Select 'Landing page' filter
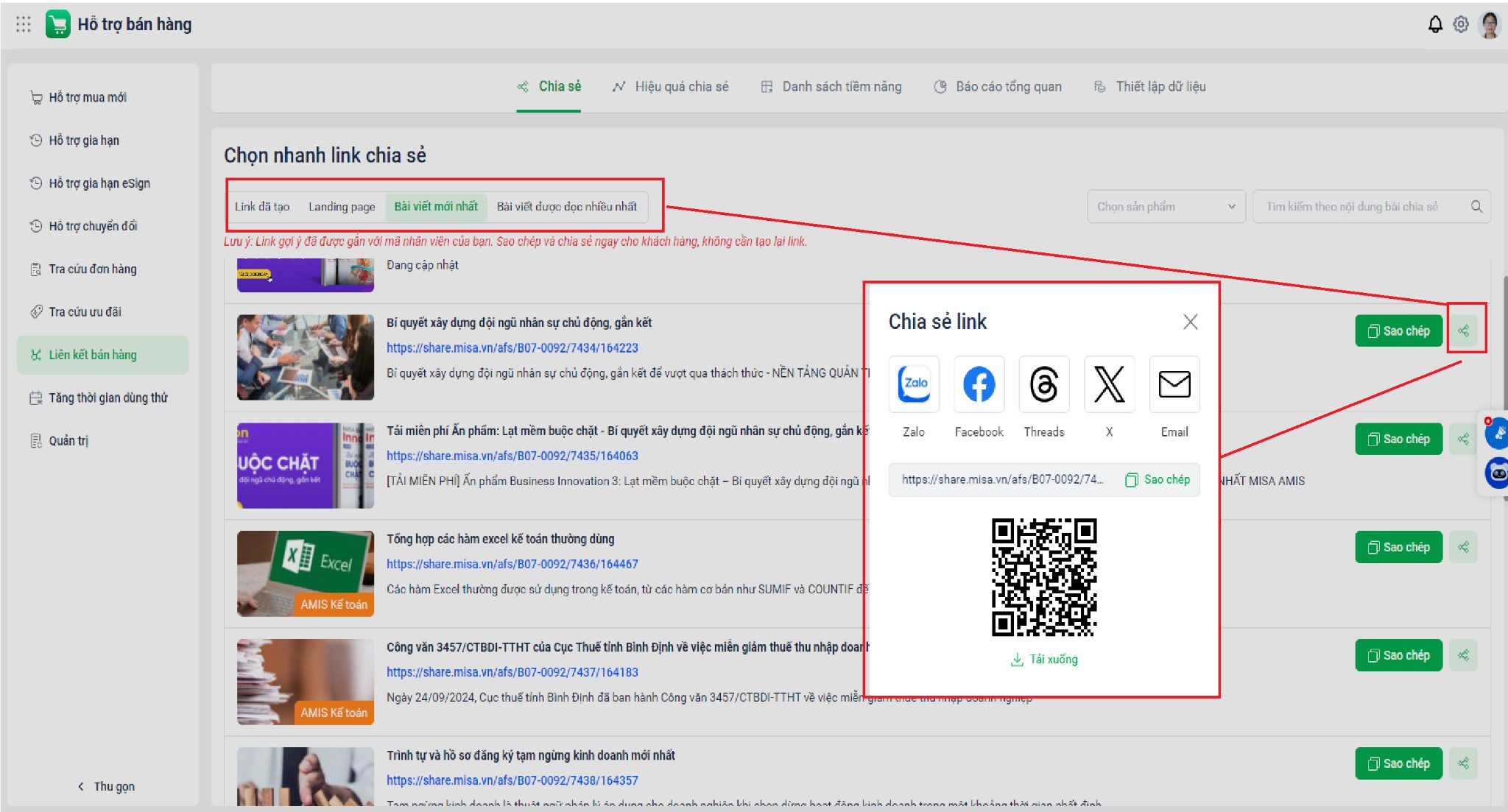1508x812 pixels. [x=342, y=207]
